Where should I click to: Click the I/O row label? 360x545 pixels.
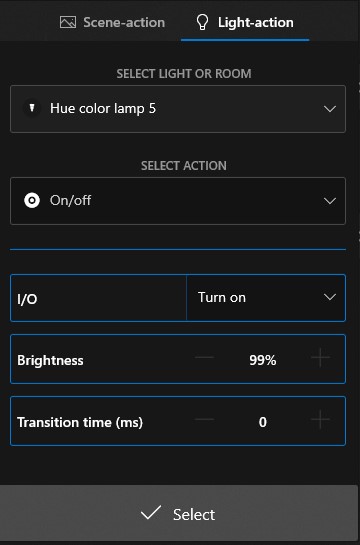27,299
